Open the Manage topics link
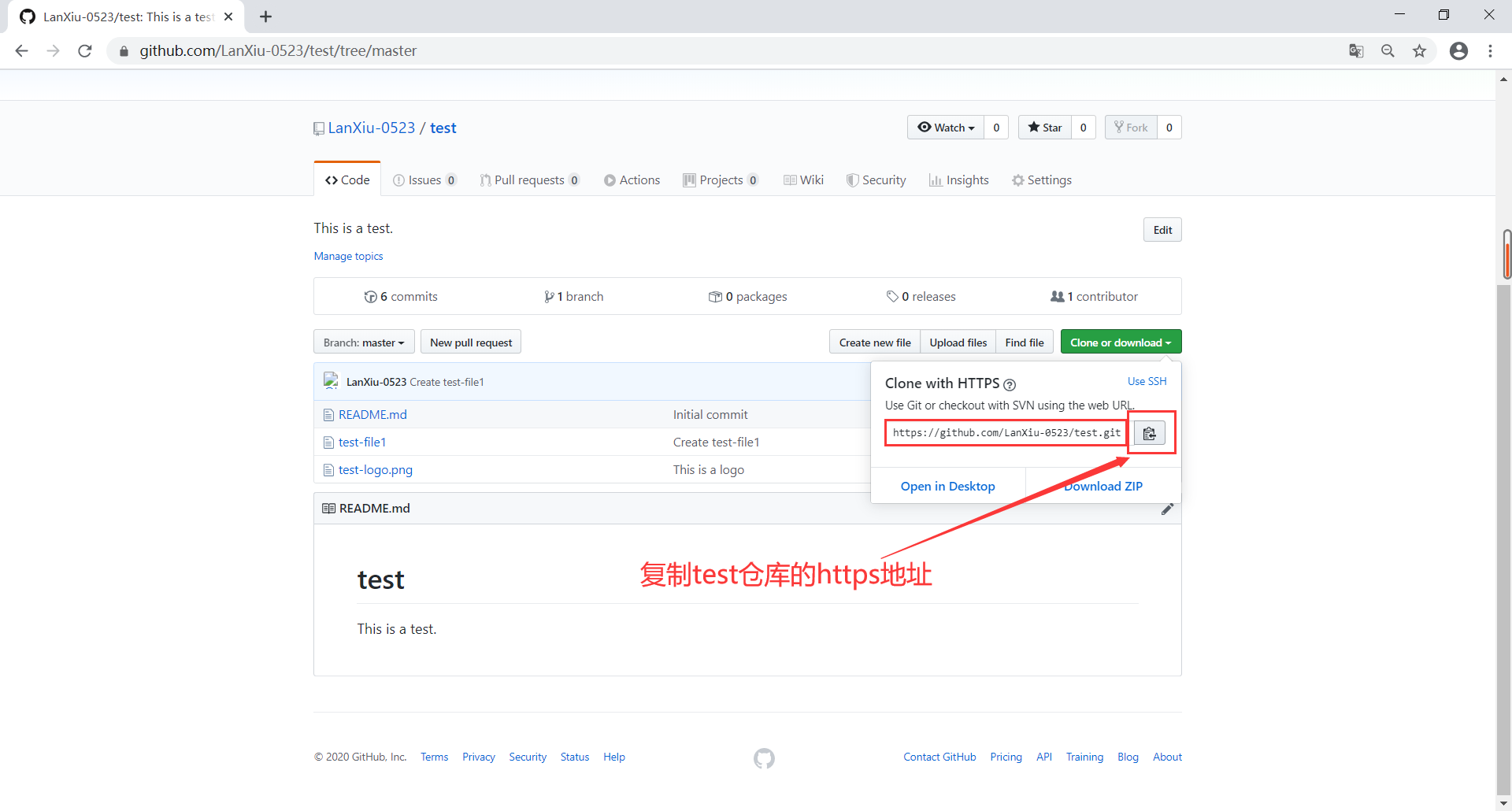The height and width of the screenshot is (811, 1512). click(x=348, y=256)
